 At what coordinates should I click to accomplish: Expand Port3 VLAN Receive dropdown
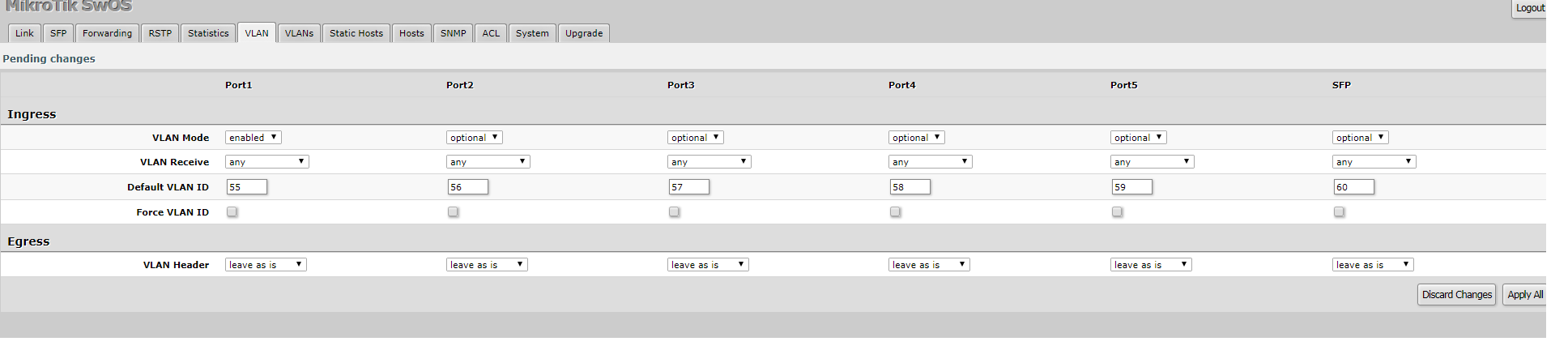pos(709,162)
